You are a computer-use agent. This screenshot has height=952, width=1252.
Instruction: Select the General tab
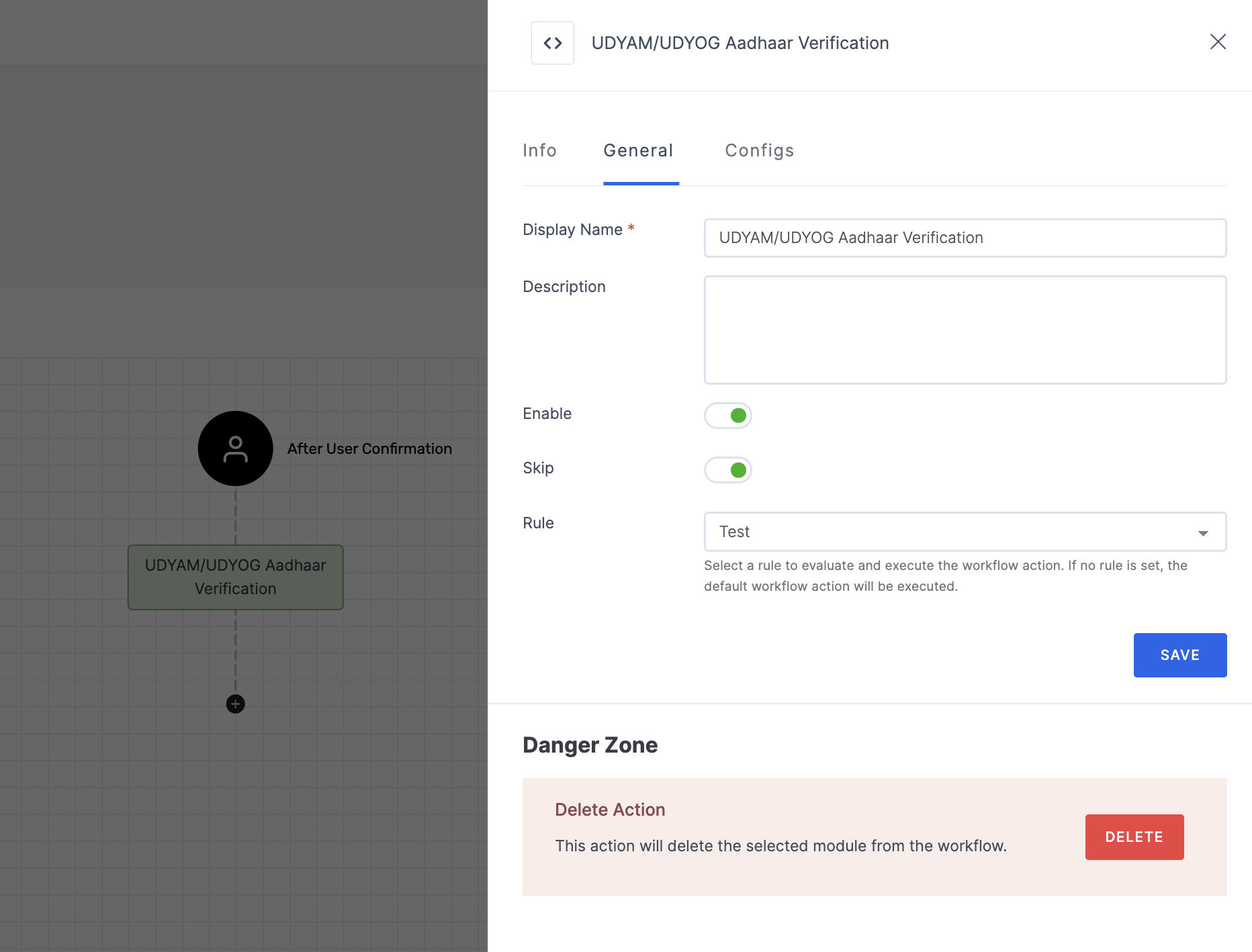638,150
